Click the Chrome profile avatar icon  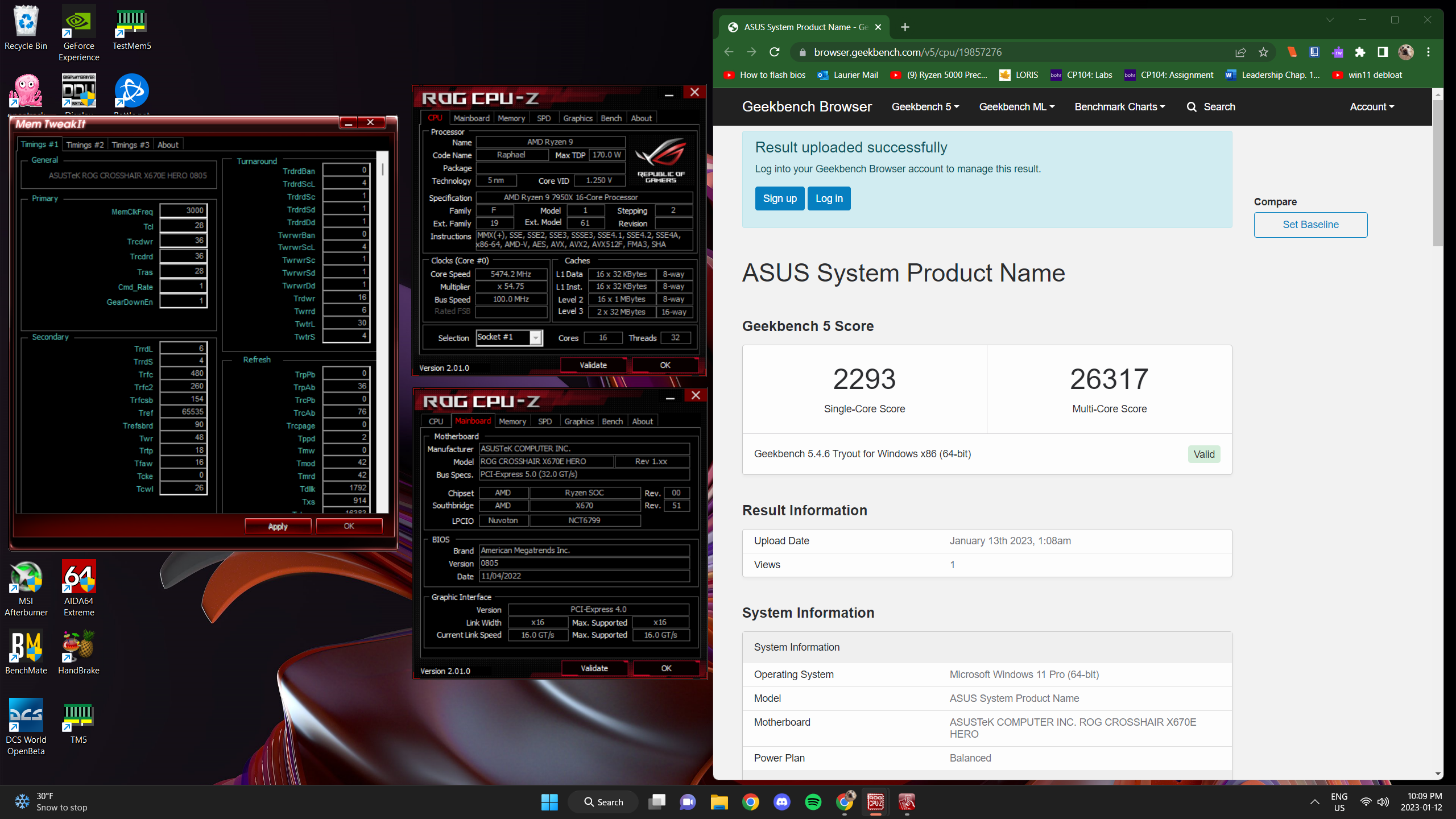(1406, 52)
